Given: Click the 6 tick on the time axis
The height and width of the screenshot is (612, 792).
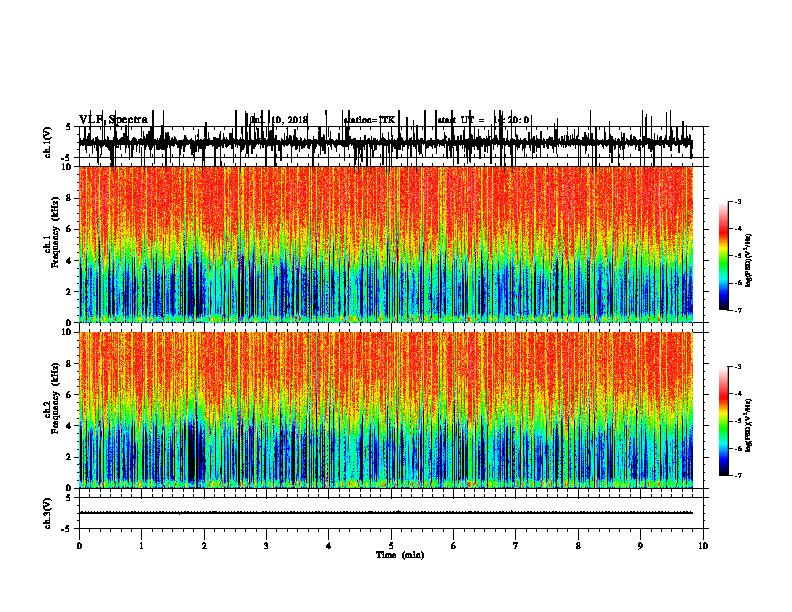Looking at the screenshot, I should (454, 546).
